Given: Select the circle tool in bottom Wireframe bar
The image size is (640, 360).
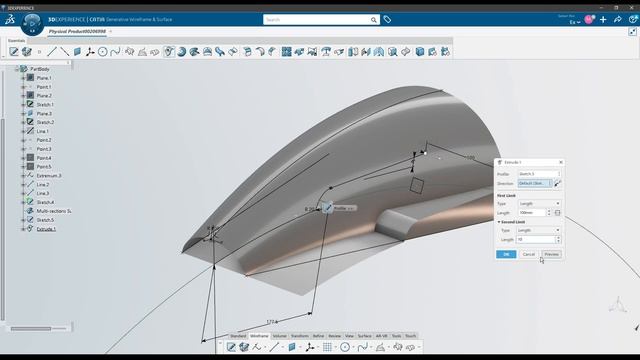Looking at the screenshot, I should [x=345, y=347].
